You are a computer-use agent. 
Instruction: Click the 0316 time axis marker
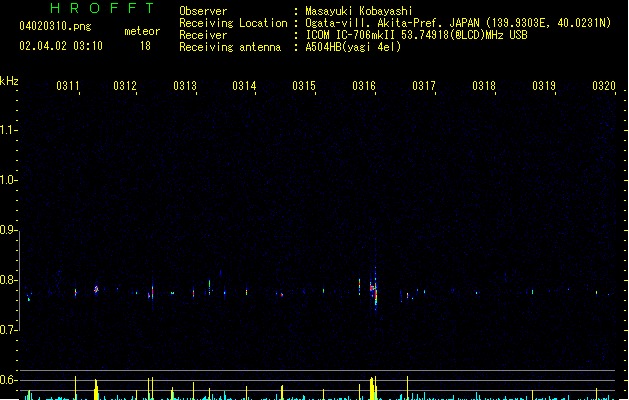click(364, 86)
